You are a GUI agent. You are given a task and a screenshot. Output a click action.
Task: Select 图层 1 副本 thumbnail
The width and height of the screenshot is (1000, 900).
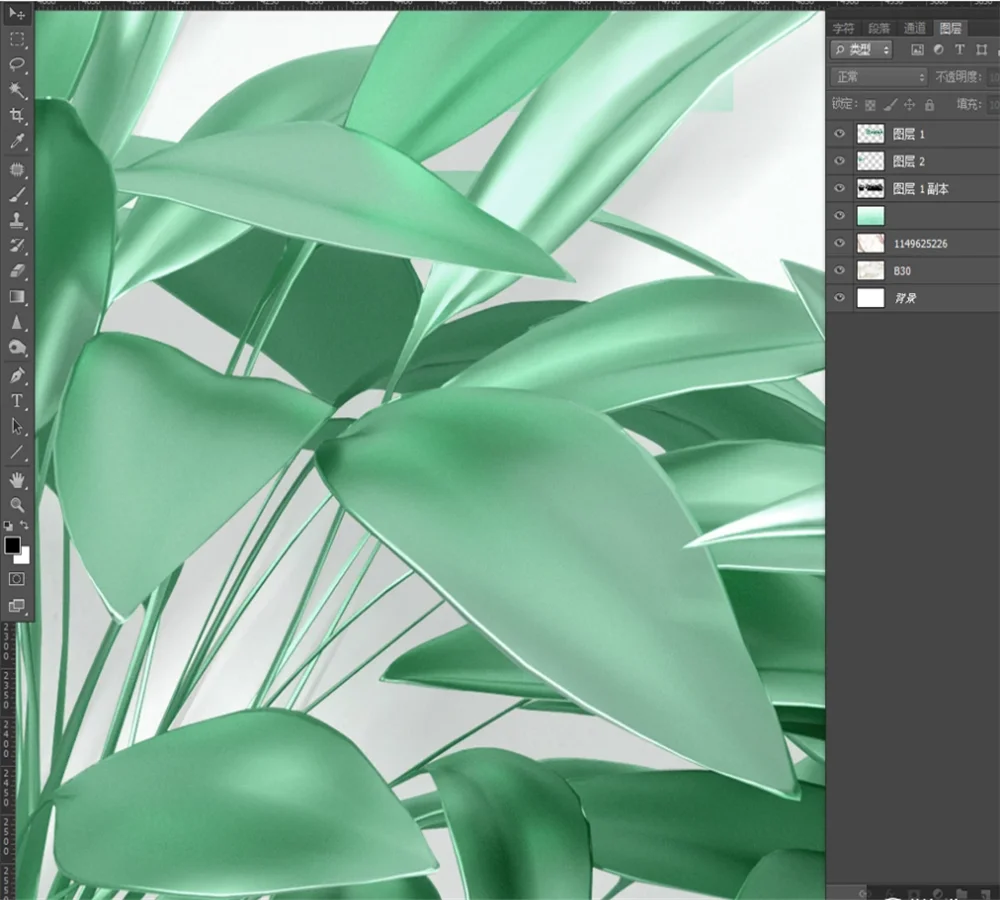(871, 188)
